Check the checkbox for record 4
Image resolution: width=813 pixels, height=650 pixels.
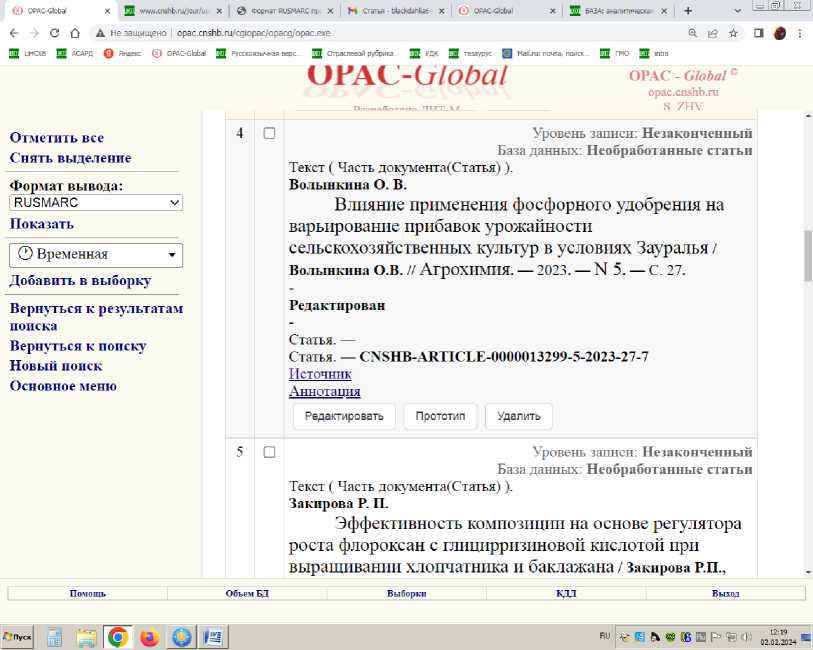click(269, 133)
